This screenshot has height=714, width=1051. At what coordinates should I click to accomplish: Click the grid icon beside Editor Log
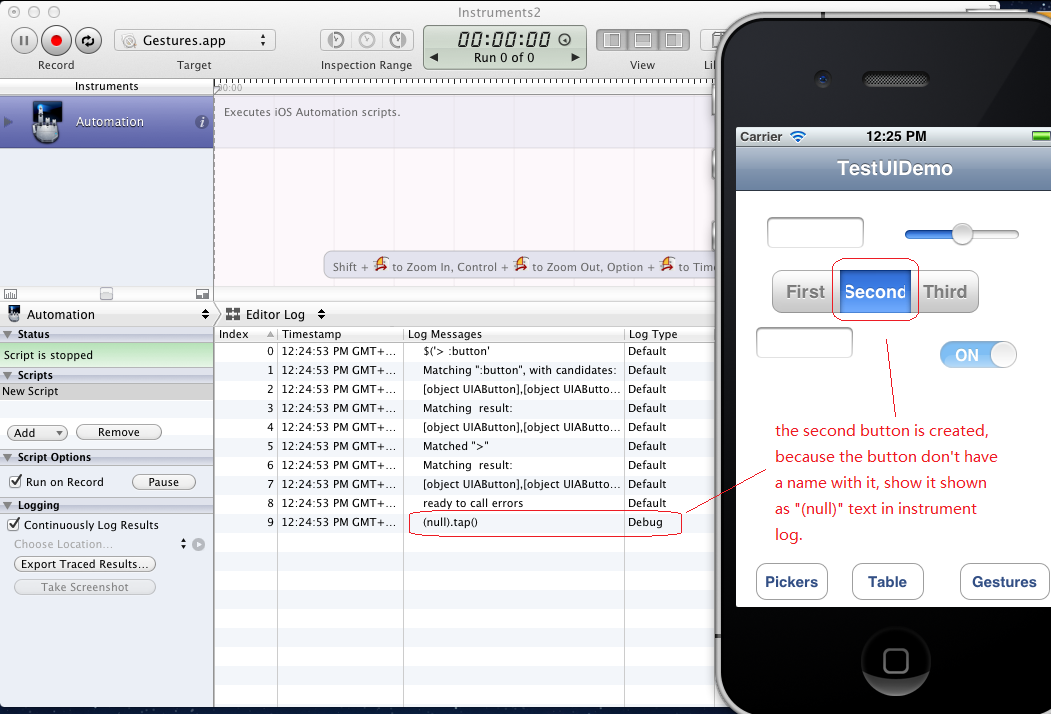(233, 314)
